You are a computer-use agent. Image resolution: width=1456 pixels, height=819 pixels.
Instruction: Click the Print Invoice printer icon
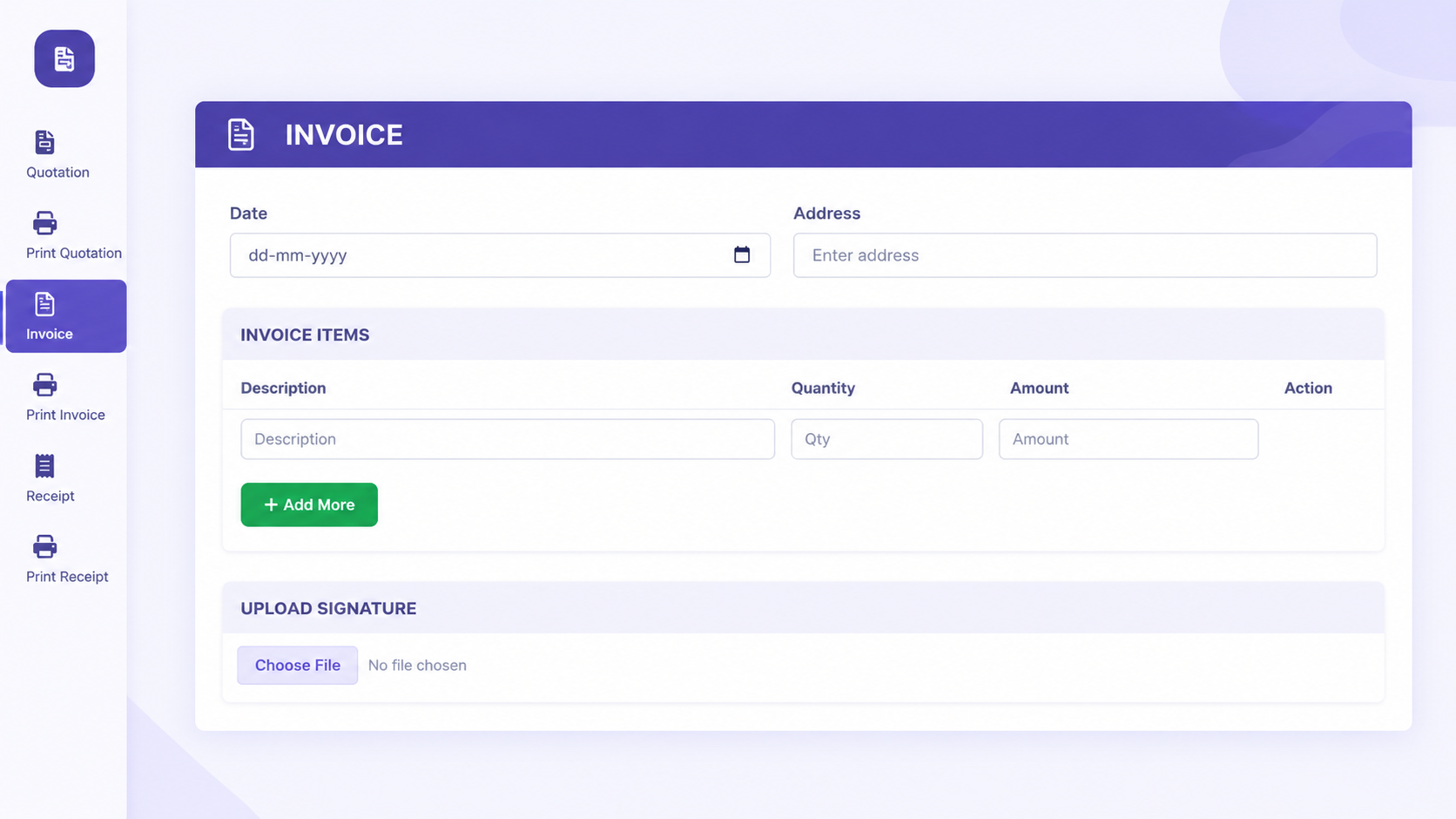44,385
